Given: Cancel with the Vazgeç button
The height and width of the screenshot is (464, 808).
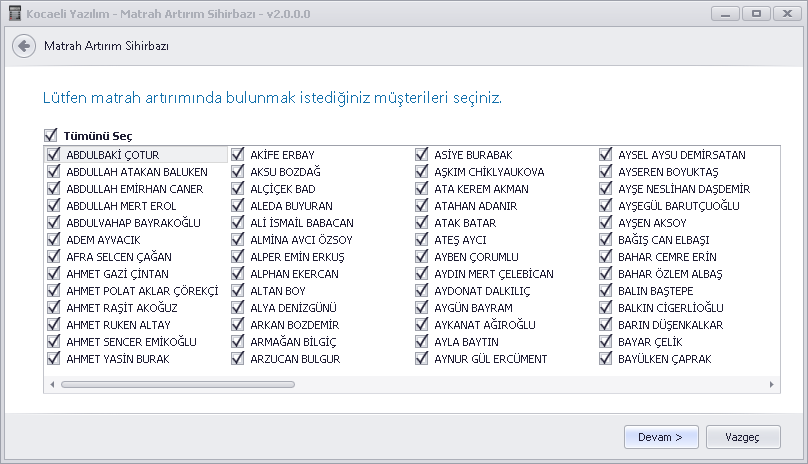Looking at the screenshot, I should [x=743, y=437].
